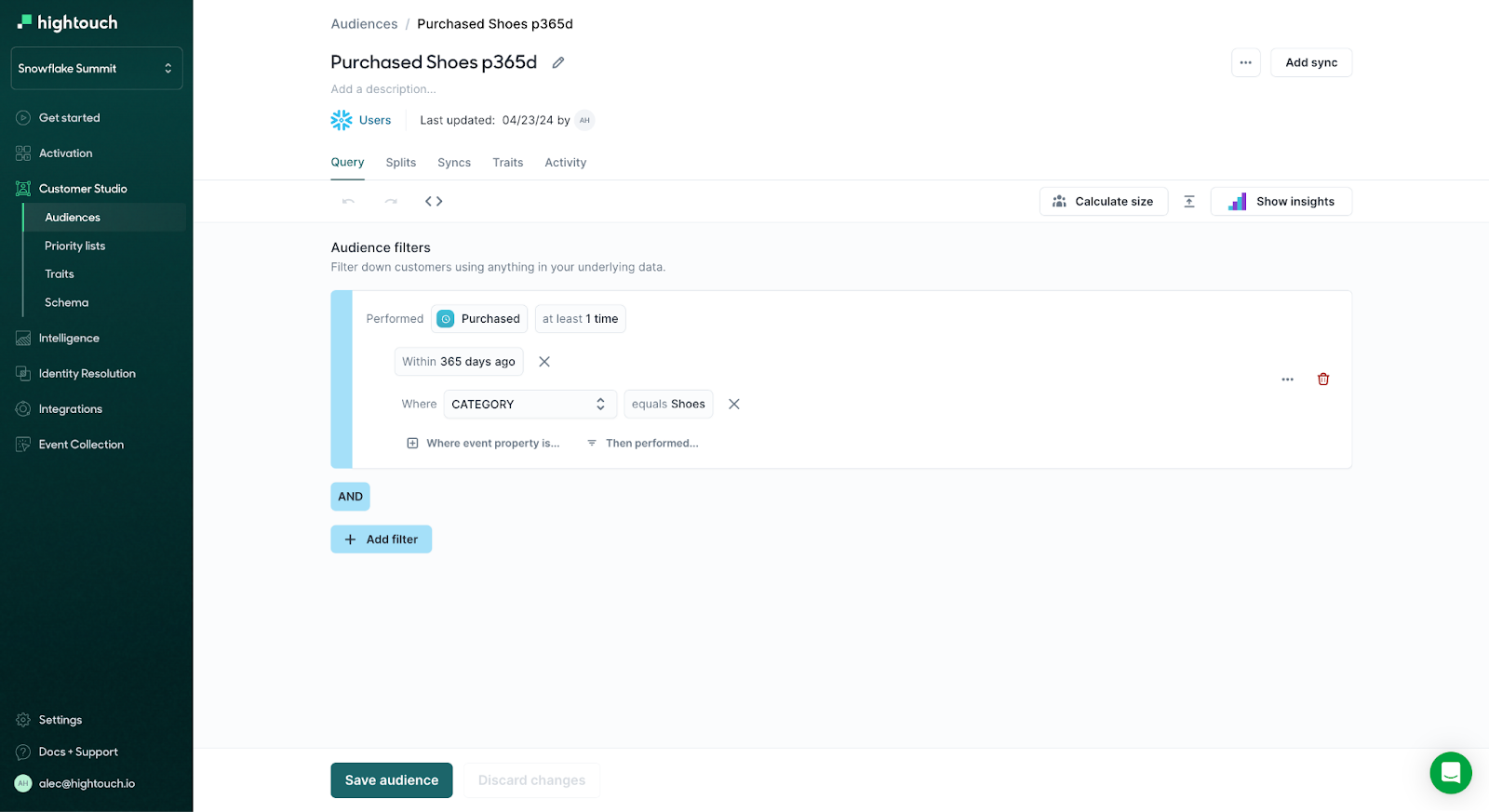Screen dimensions: 1489x812
Task: Open the Snowflake Summit workspace switcher
Action: pyautogui.click(x=96, y=69)
